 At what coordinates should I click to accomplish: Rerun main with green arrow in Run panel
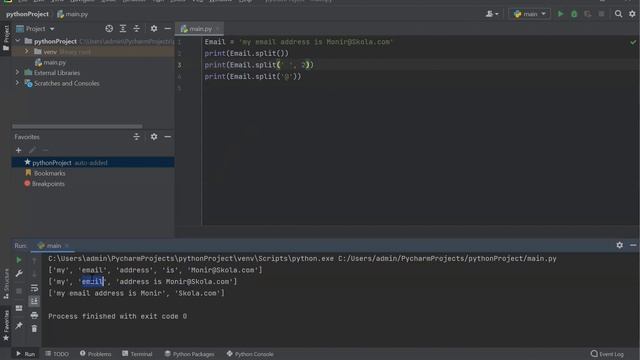click(x=19, y=260)
